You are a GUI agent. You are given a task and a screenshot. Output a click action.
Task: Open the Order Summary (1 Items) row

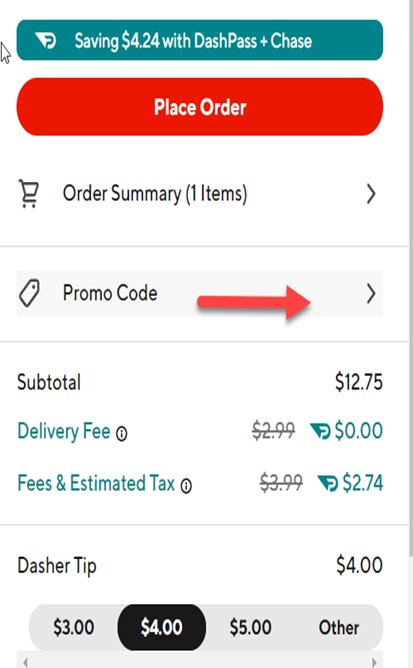pos(199,194)
